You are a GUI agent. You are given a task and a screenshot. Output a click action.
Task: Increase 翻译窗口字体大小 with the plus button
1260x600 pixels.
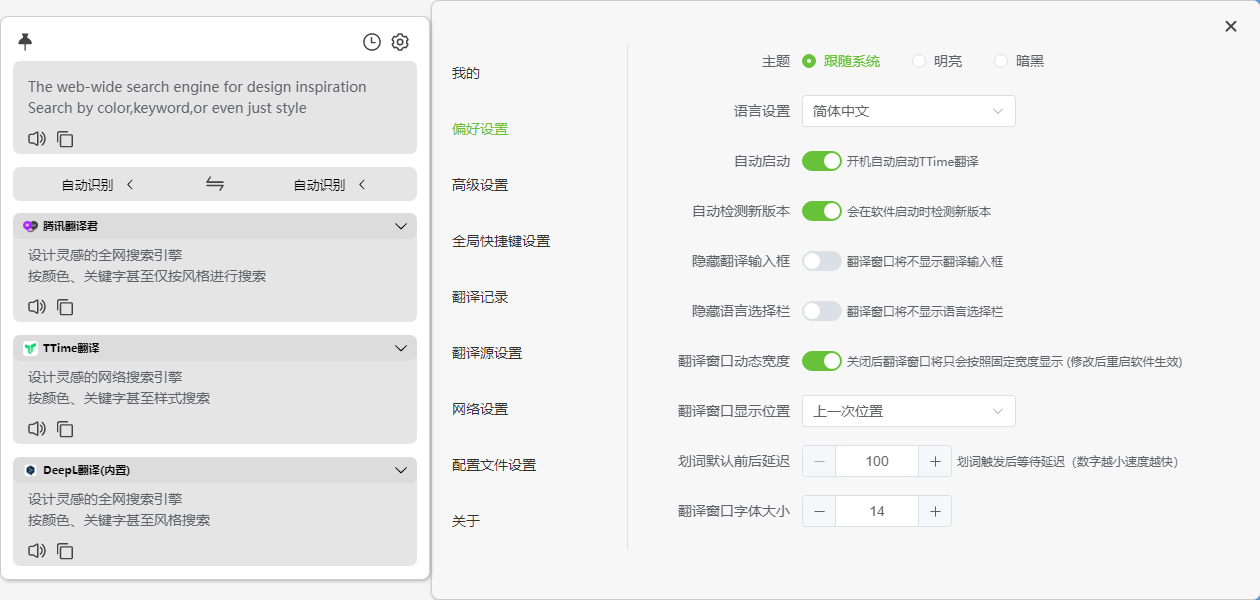coord(934,510)
